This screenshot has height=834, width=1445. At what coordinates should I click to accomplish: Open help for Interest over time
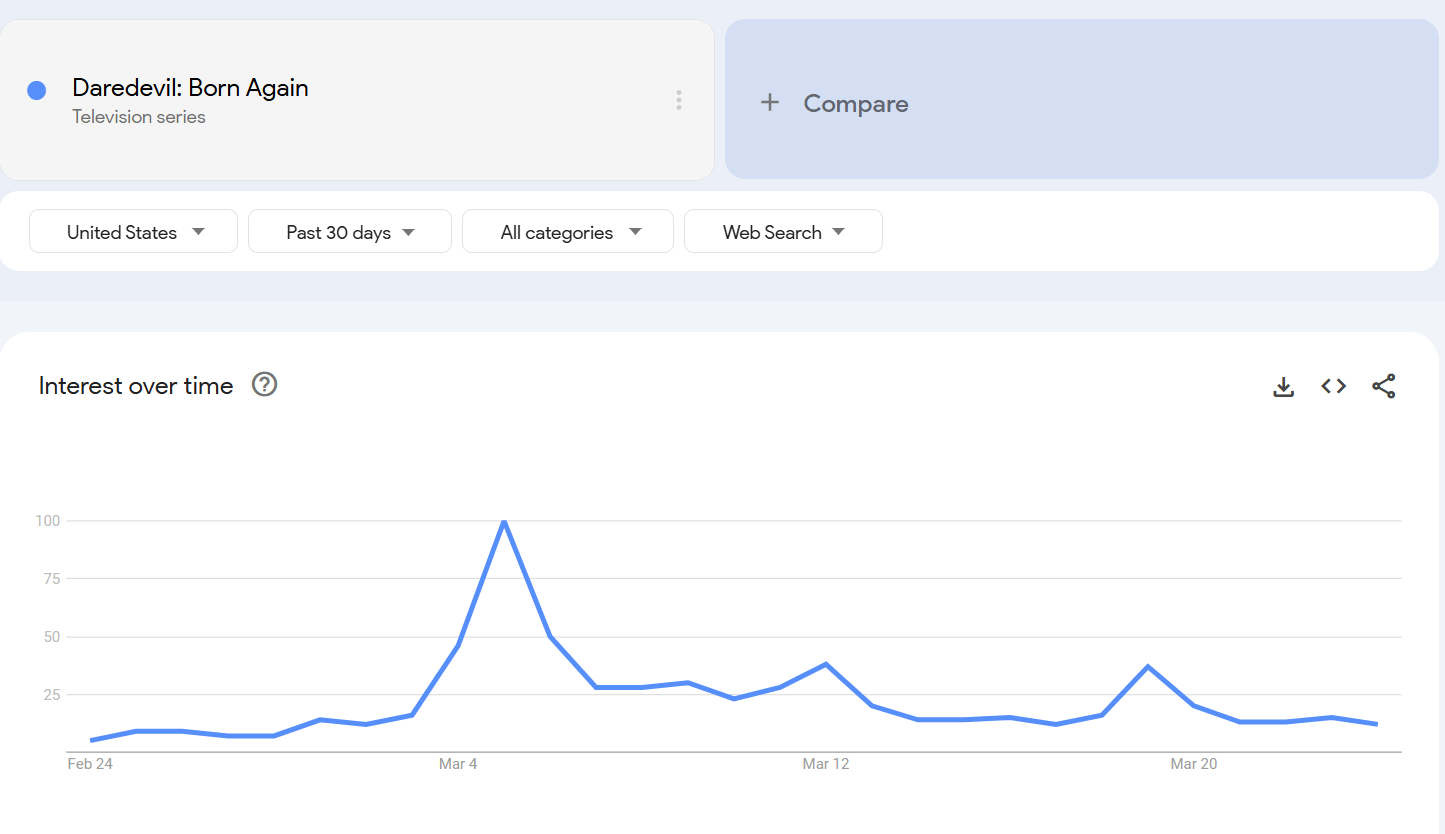(264, 384)
